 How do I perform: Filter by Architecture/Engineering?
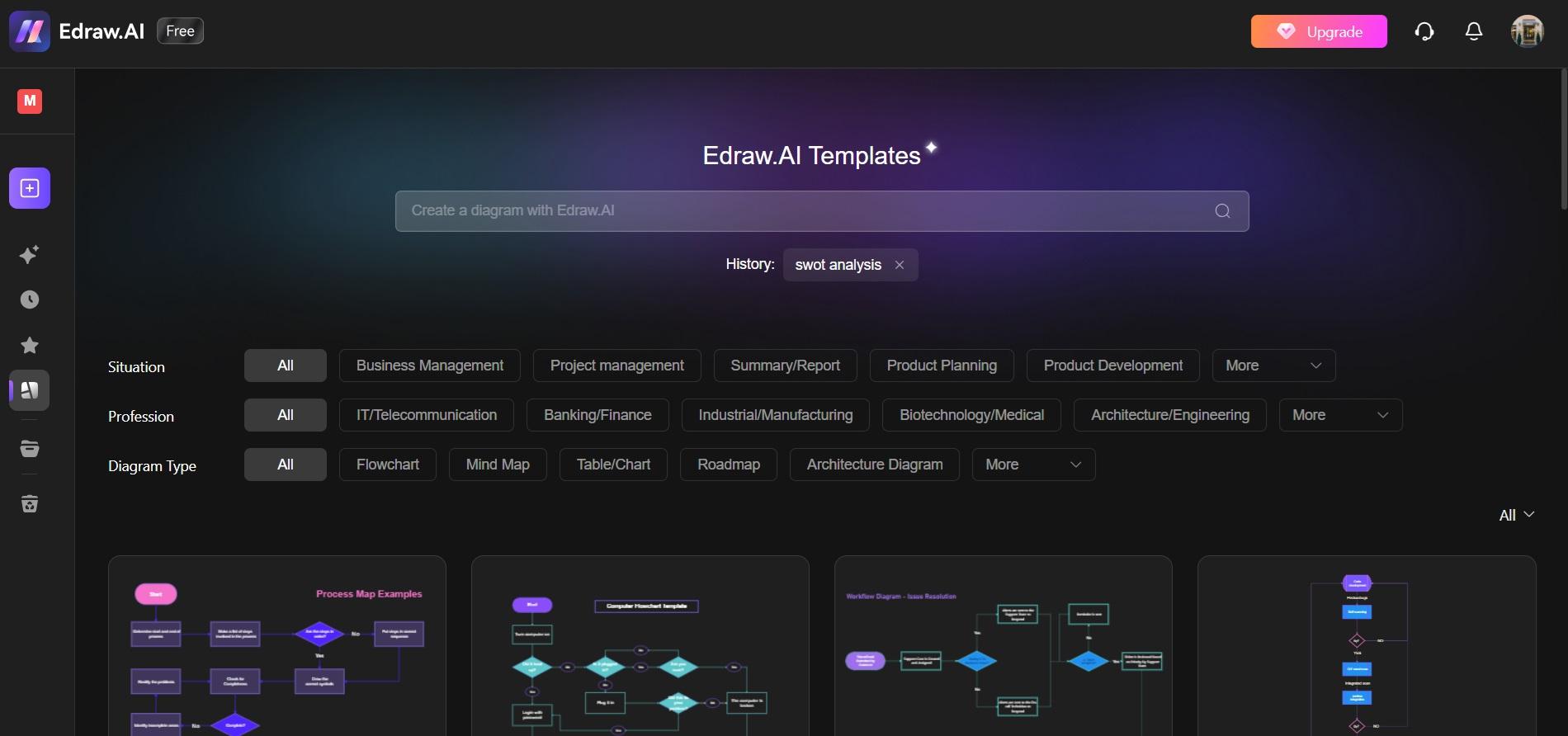tap(1170, 415)
